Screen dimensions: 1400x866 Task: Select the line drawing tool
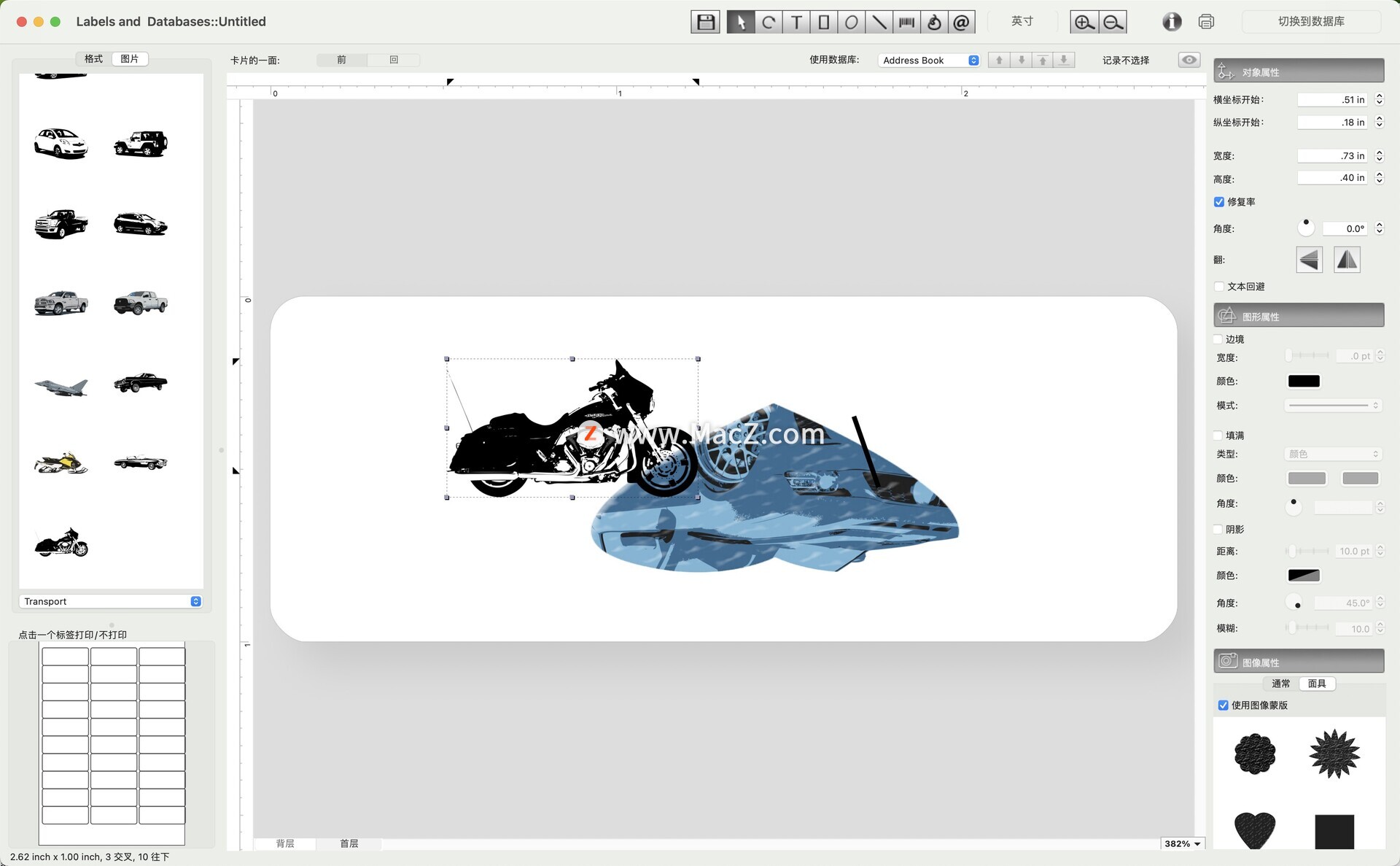(x=879, y=22)
